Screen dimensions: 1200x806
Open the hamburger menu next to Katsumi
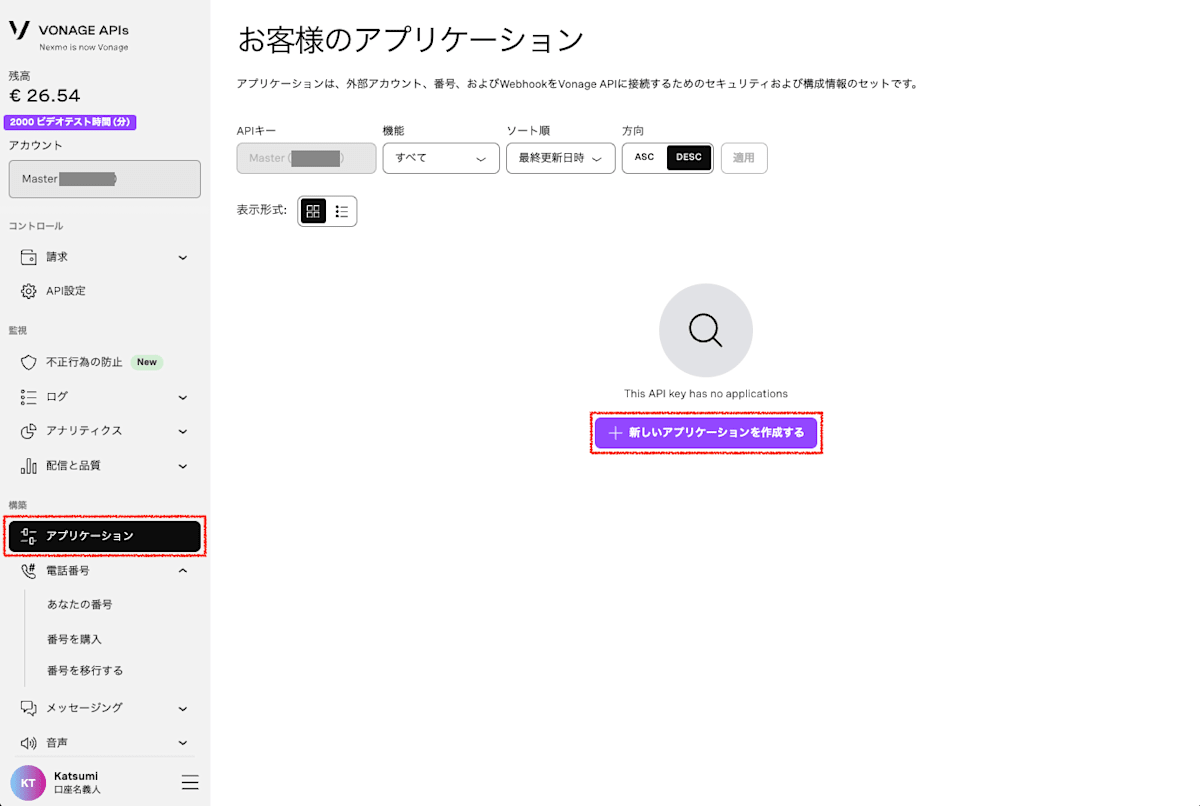(190, 782)
